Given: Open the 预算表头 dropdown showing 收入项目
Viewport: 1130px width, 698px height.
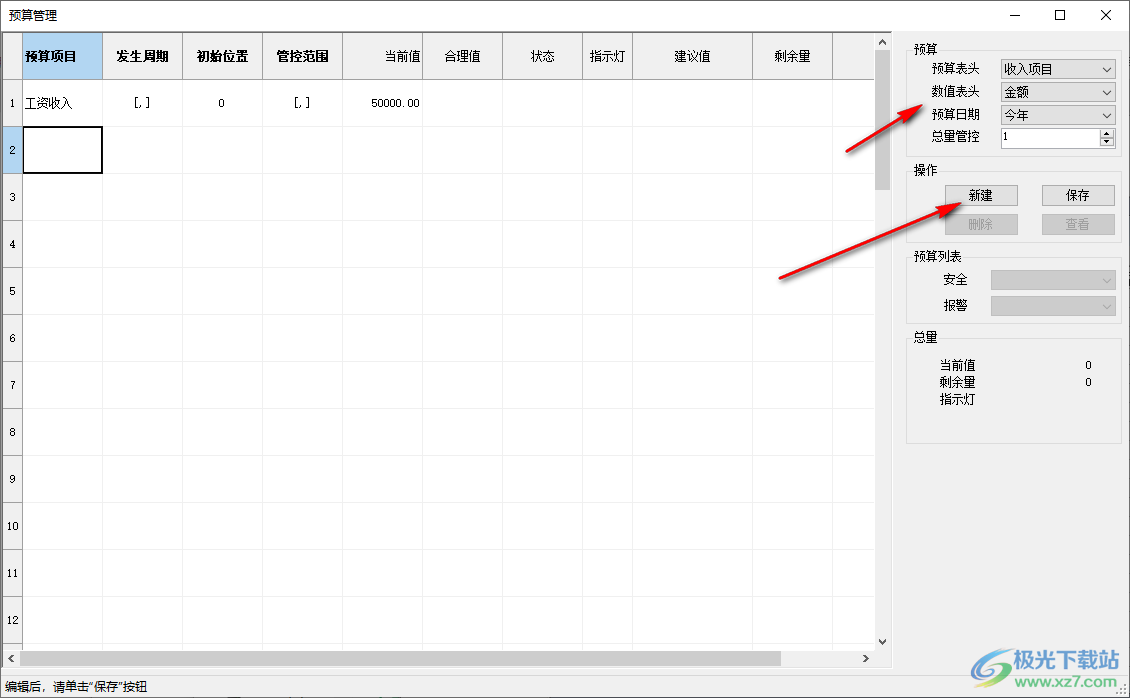Looking at the screenshot, I should tap(1057, 69).
